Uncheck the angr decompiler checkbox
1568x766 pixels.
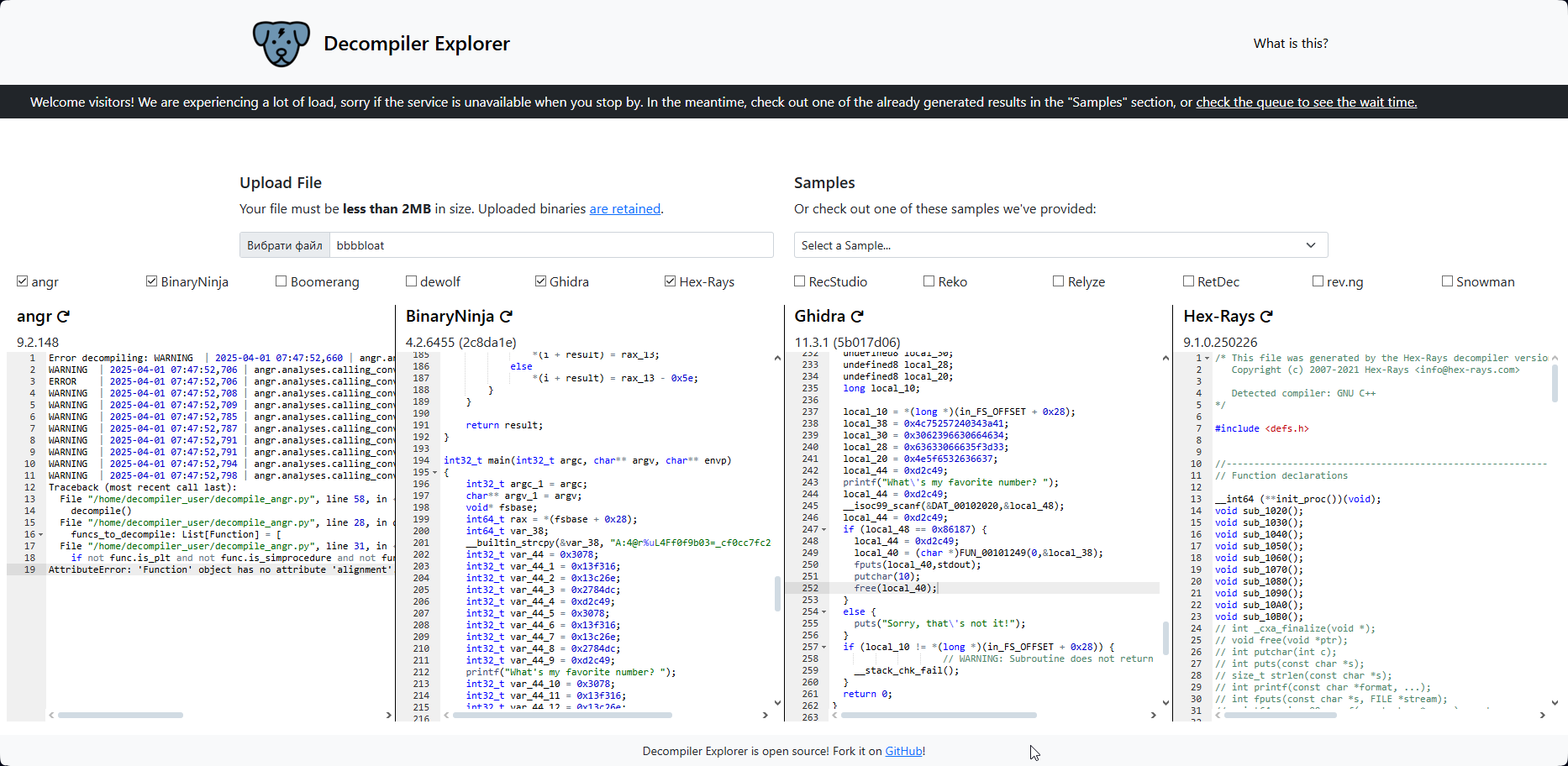point(23,281)
